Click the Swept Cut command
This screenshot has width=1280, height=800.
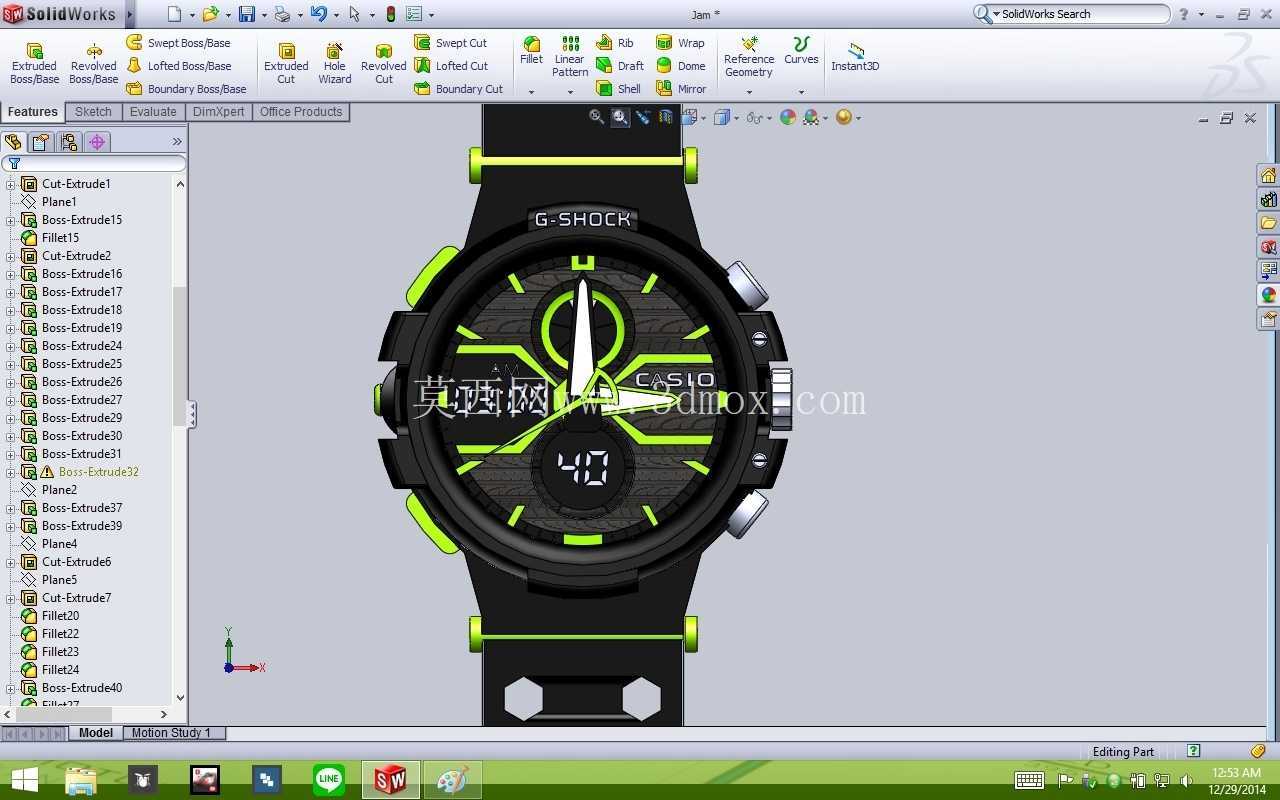point(451,43)
